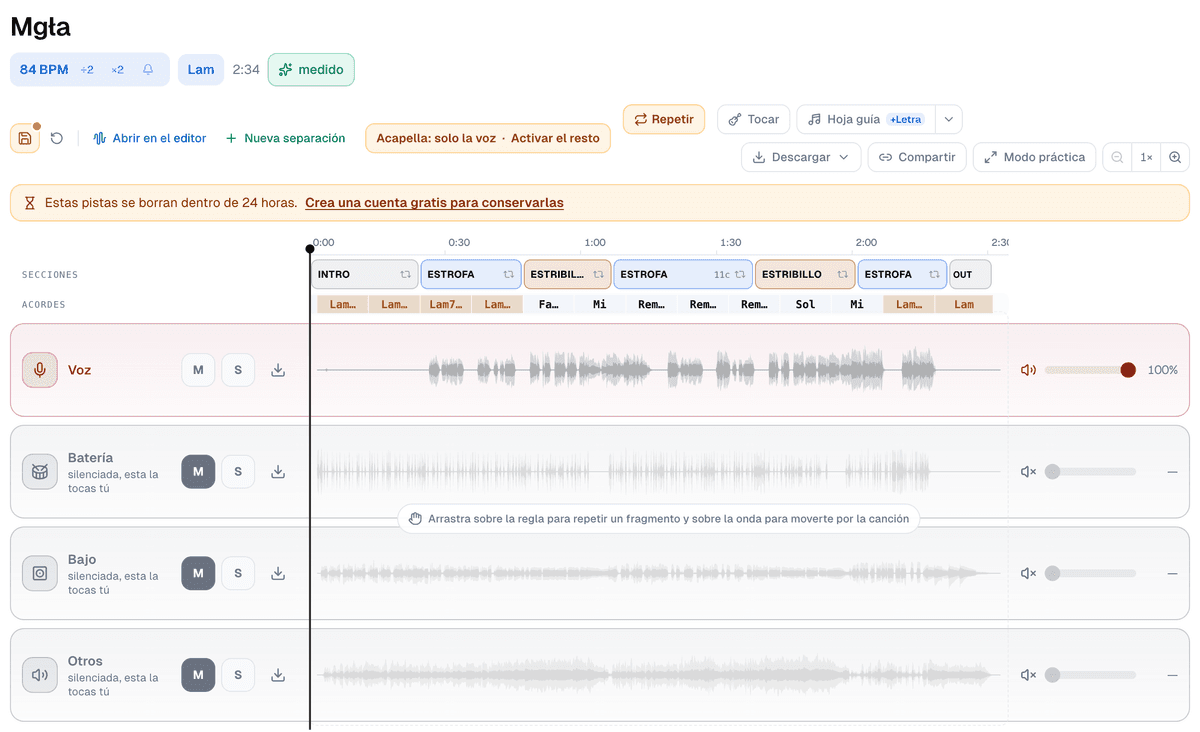Solo the Voz track with S
Screen dimensions: 1200x732
click(x=238, y=370)
